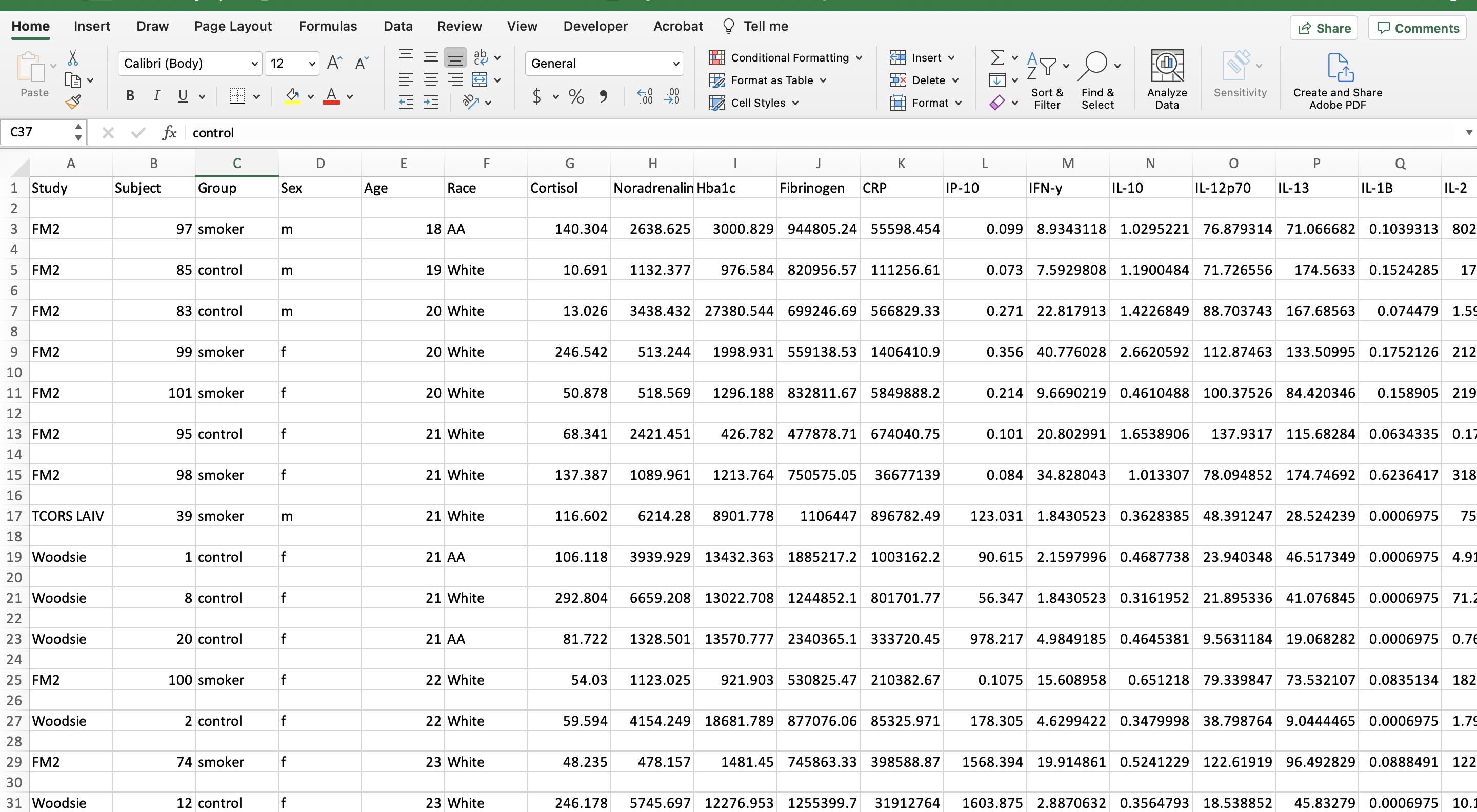Open the Calibri font name dropdown

coord(254,64)
